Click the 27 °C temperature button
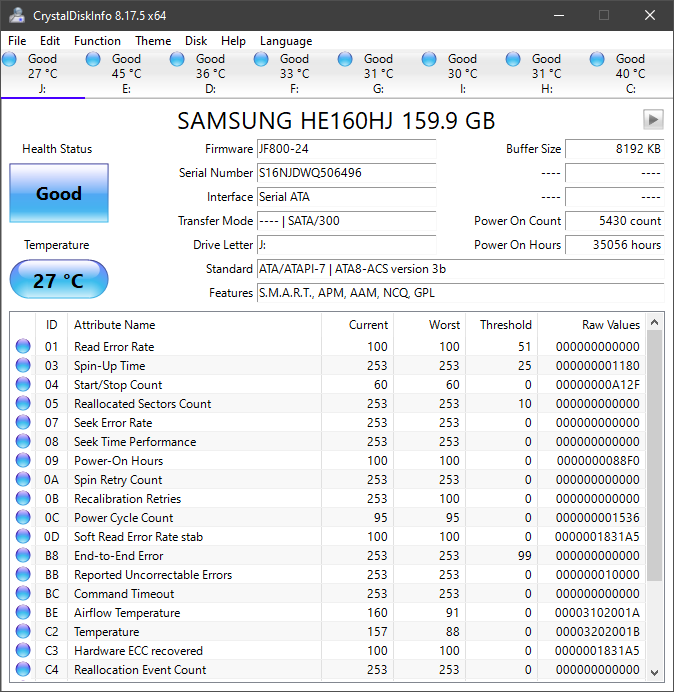The width and height of the screenshot is (674, 692). click(59, 279)
